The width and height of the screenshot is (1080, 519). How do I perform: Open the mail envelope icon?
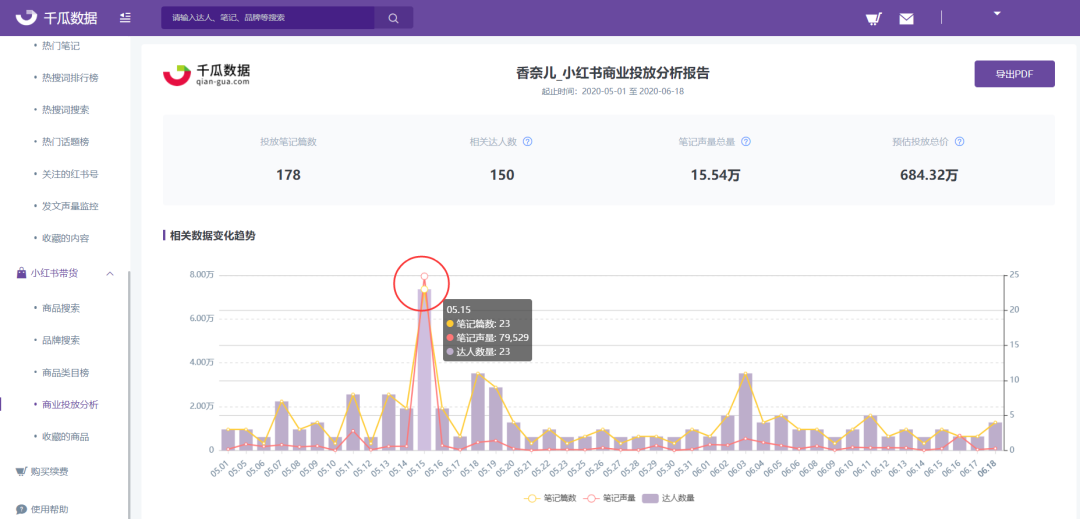(x=906, y=19)
